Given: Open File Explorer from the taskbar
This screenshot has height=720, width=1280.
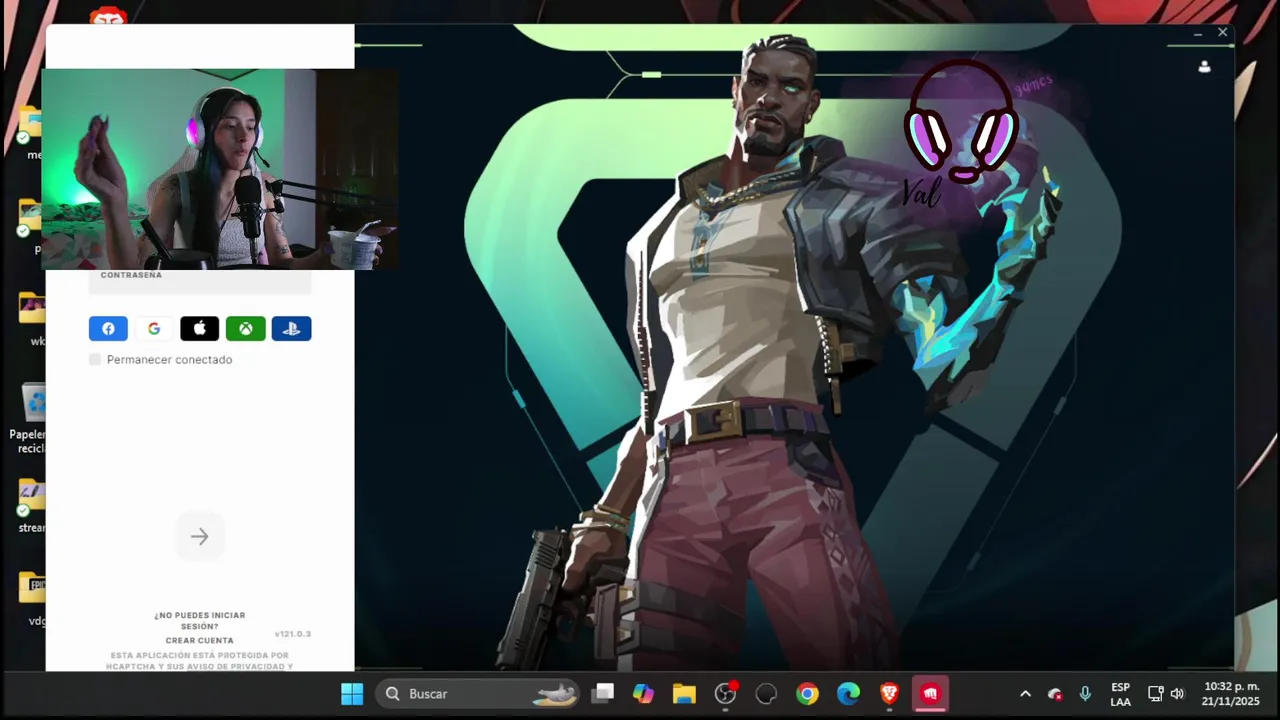Looking at the screenshot, I should (684, 694).
